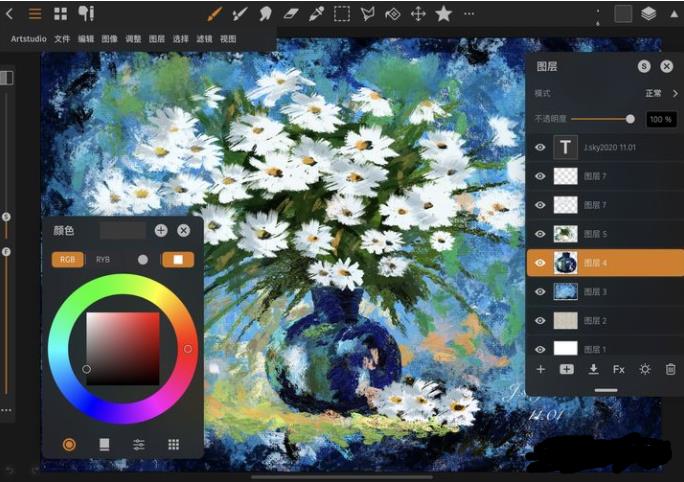Pick shade in the saturation square
684x482 pixels.
(x=123, y=349)
